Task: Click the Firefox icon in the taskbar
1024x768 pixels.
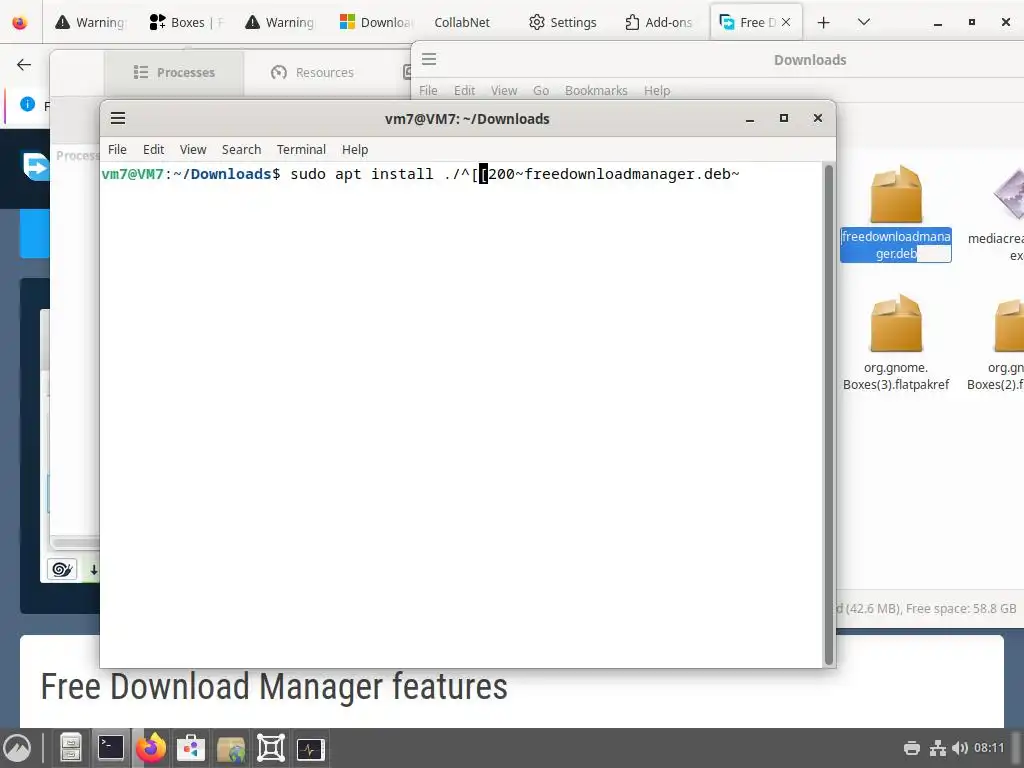Action: click(x=151, y=748)
